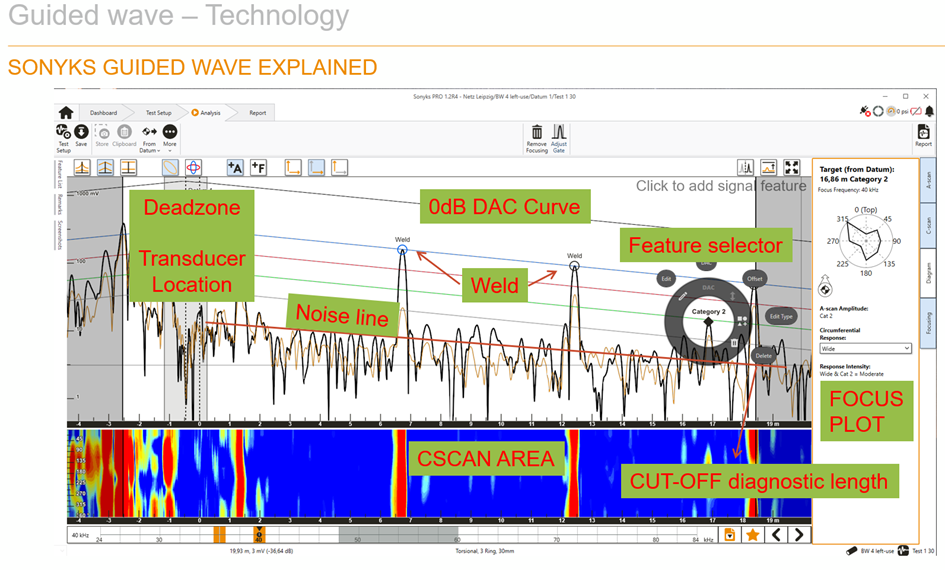Open the Diagram tab on right edge
Viewport: 945px width, 570px height.
pyautogui.click(x=928, y=273)
